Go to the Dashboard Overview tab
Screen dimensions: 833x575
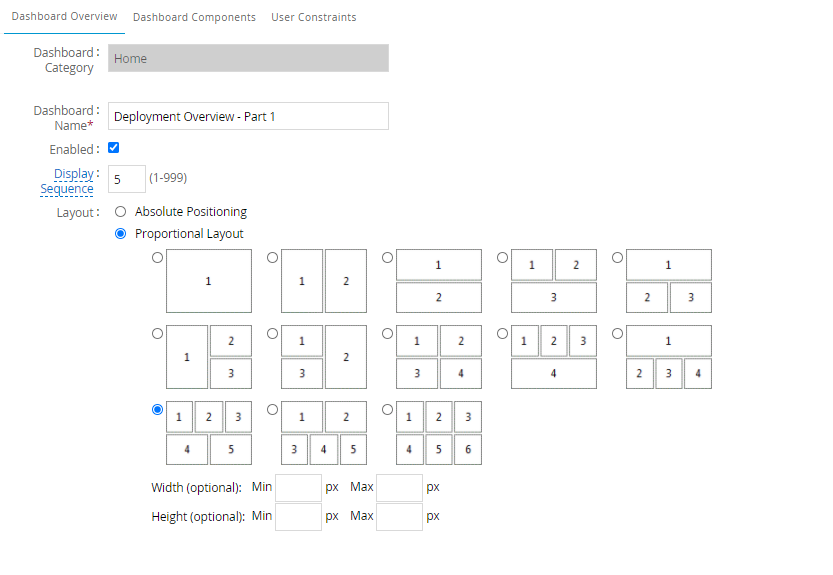tap(64, 17)
